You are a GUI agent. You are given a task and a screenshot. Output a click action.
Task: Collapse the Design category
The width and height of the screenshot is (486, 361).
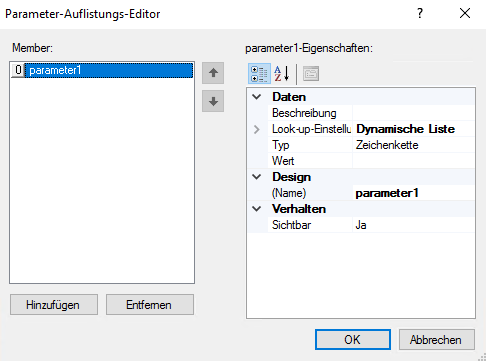tap(257, 177)
